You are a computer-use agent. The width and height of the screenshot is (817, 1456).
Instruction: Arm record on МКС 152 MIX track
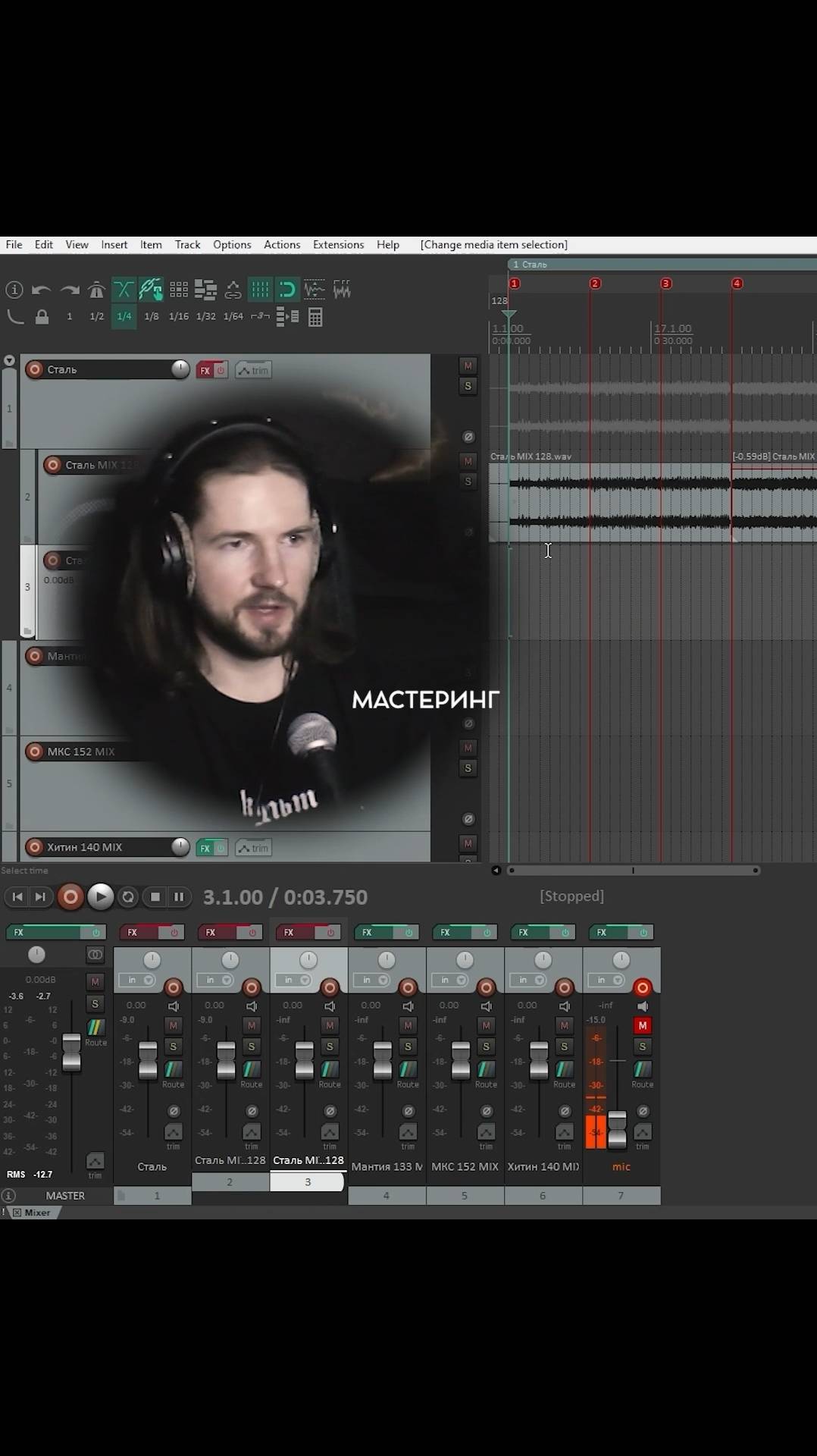[34, 752]
